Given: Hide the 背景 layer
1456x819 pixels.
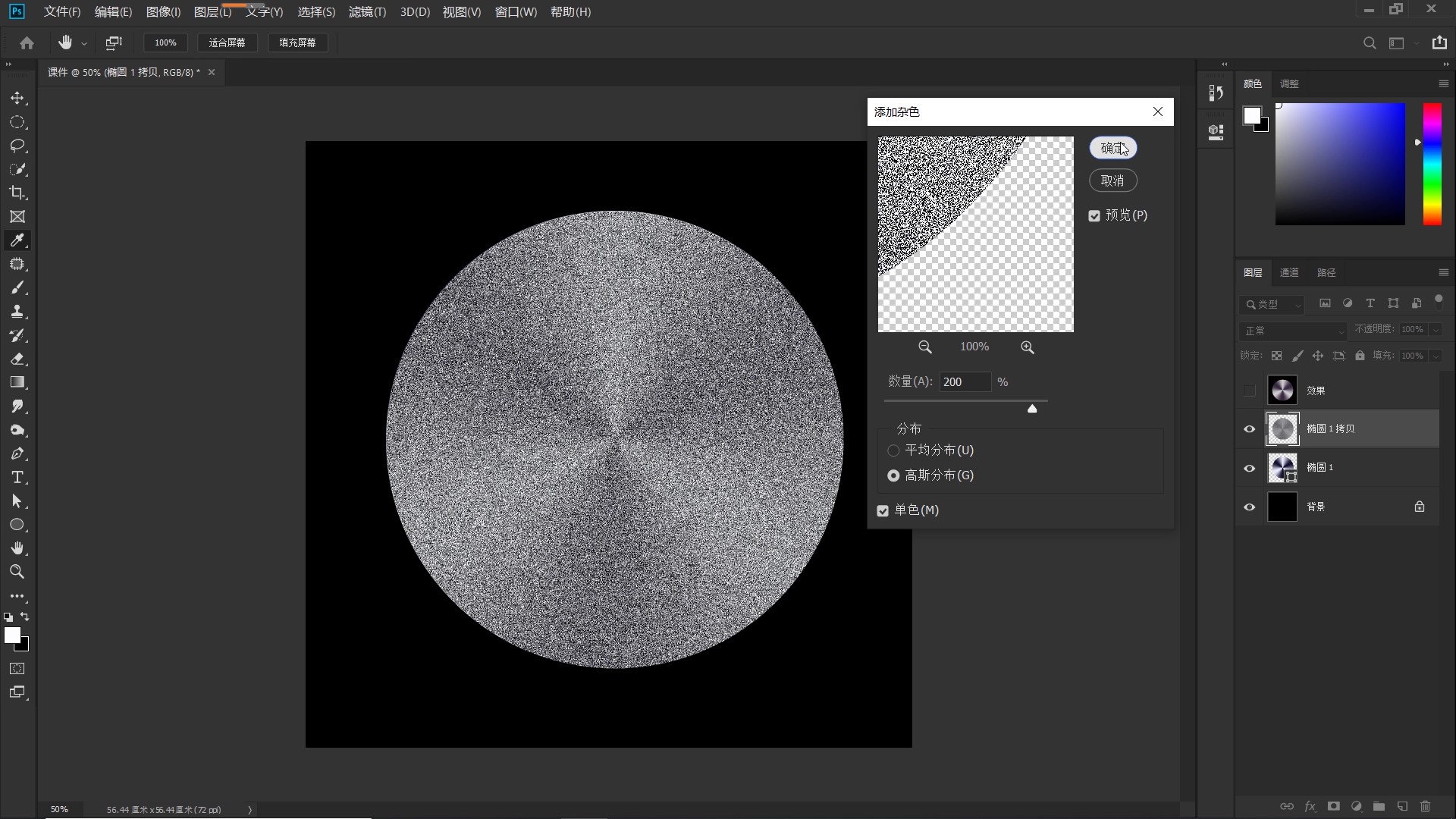Looking at the screenshot, I should (1250, 507).
